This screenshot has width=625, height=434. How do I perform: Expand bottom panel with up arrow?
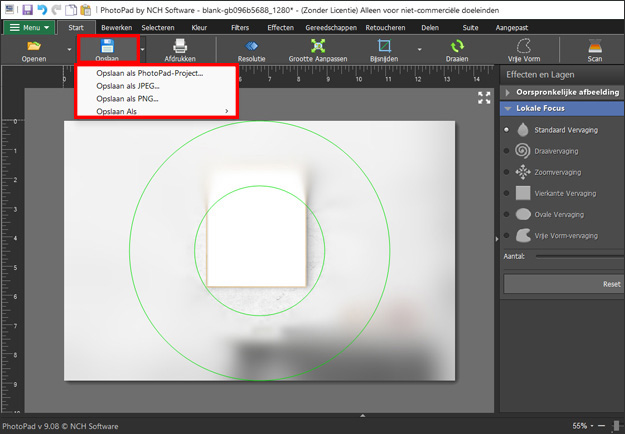pos(362,416)
